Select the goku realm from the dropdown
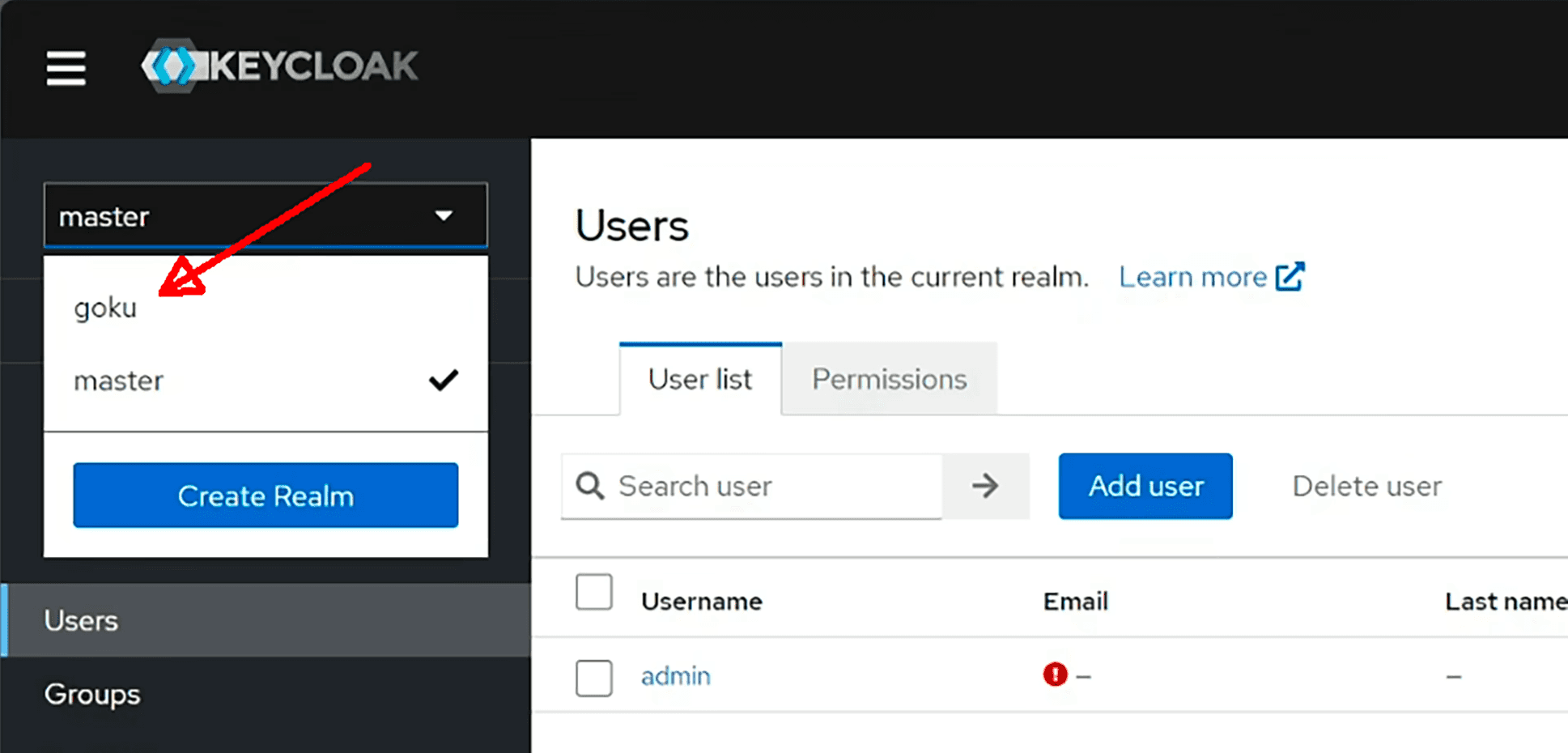This screenshot has height=753, width=1568. point(105,307)
